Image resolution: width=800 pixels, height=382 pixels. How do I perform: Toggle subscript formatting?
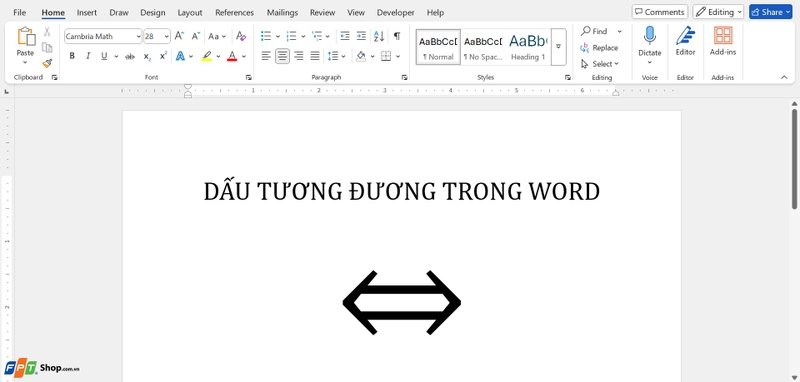147,56
